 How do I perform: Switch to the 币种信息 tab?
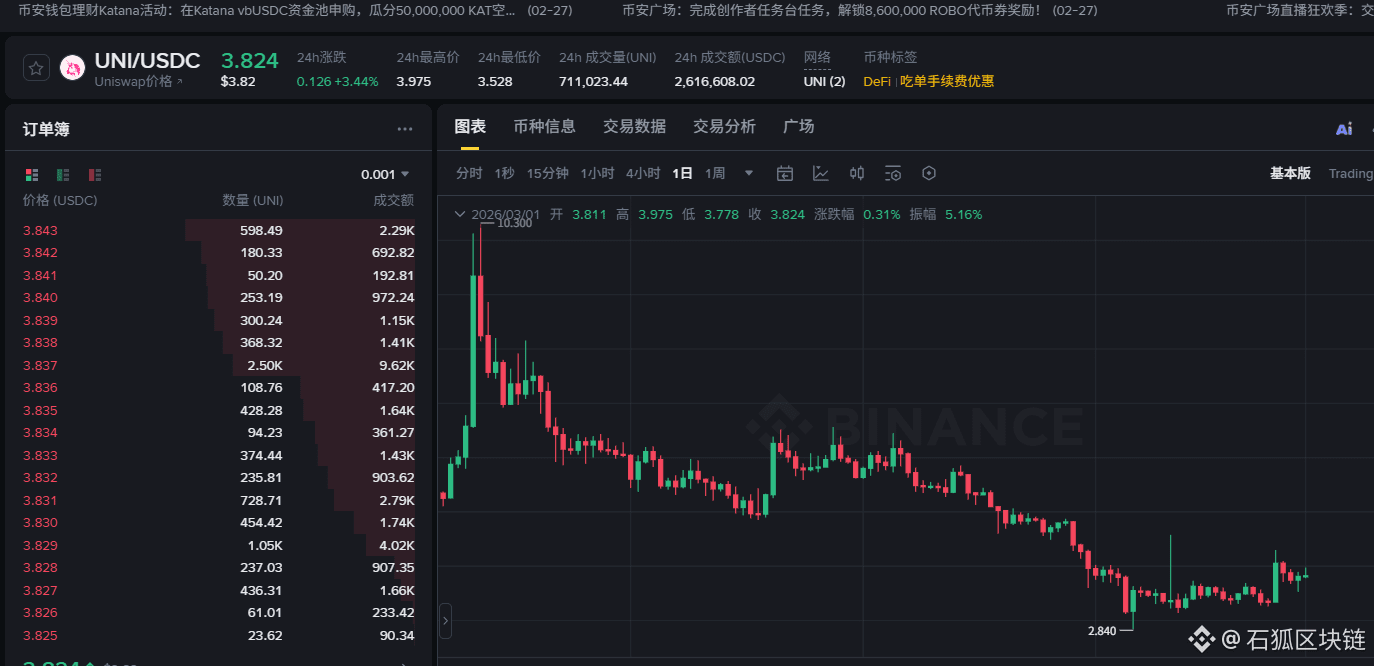click(x=544, y=126)
